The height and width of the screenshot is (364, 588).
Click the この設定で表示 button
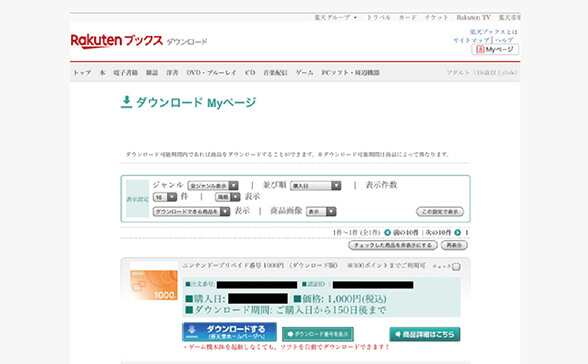click(x=440, y=212)
